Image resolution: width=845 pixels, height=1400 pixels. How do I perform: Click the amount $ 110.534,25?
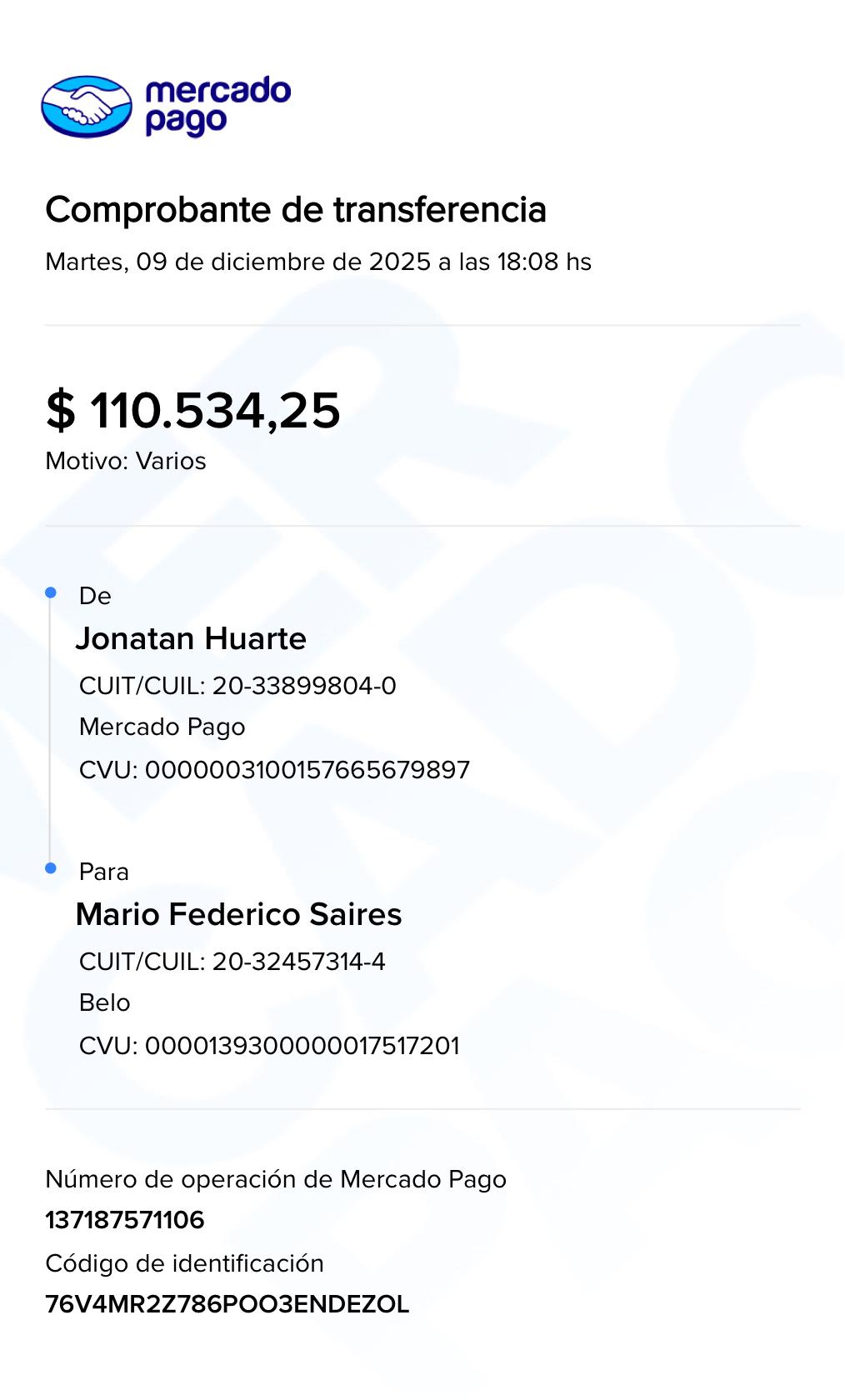[x=193, y=410]
